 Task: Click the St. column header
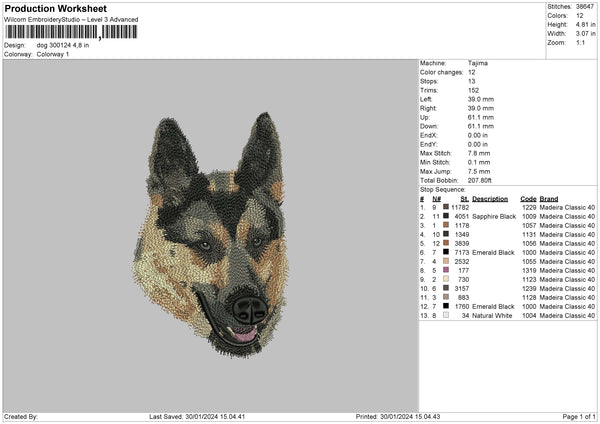click(464, 198)
